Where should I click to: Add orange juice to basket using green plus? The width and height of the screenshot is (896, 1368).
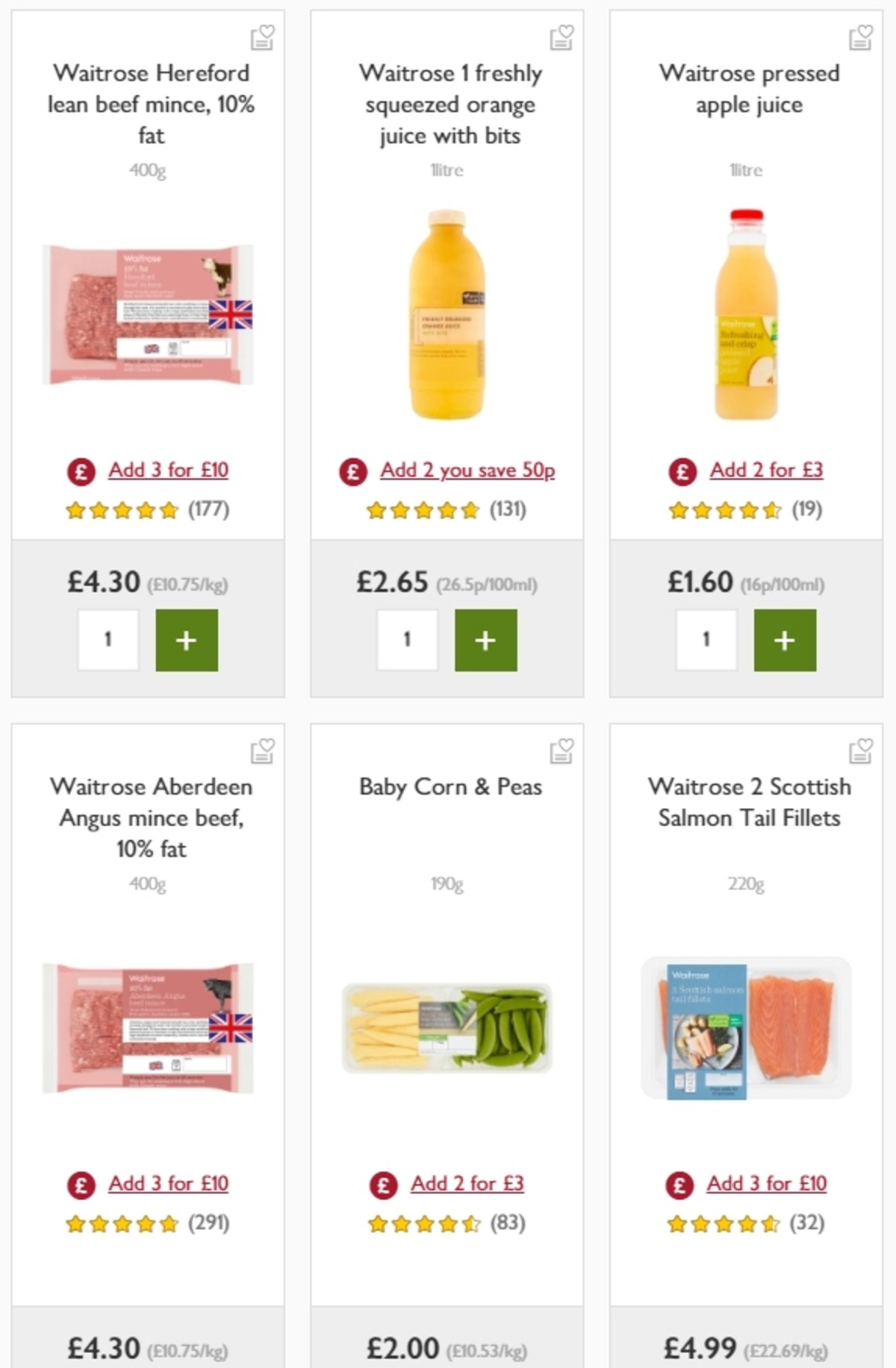485,639
